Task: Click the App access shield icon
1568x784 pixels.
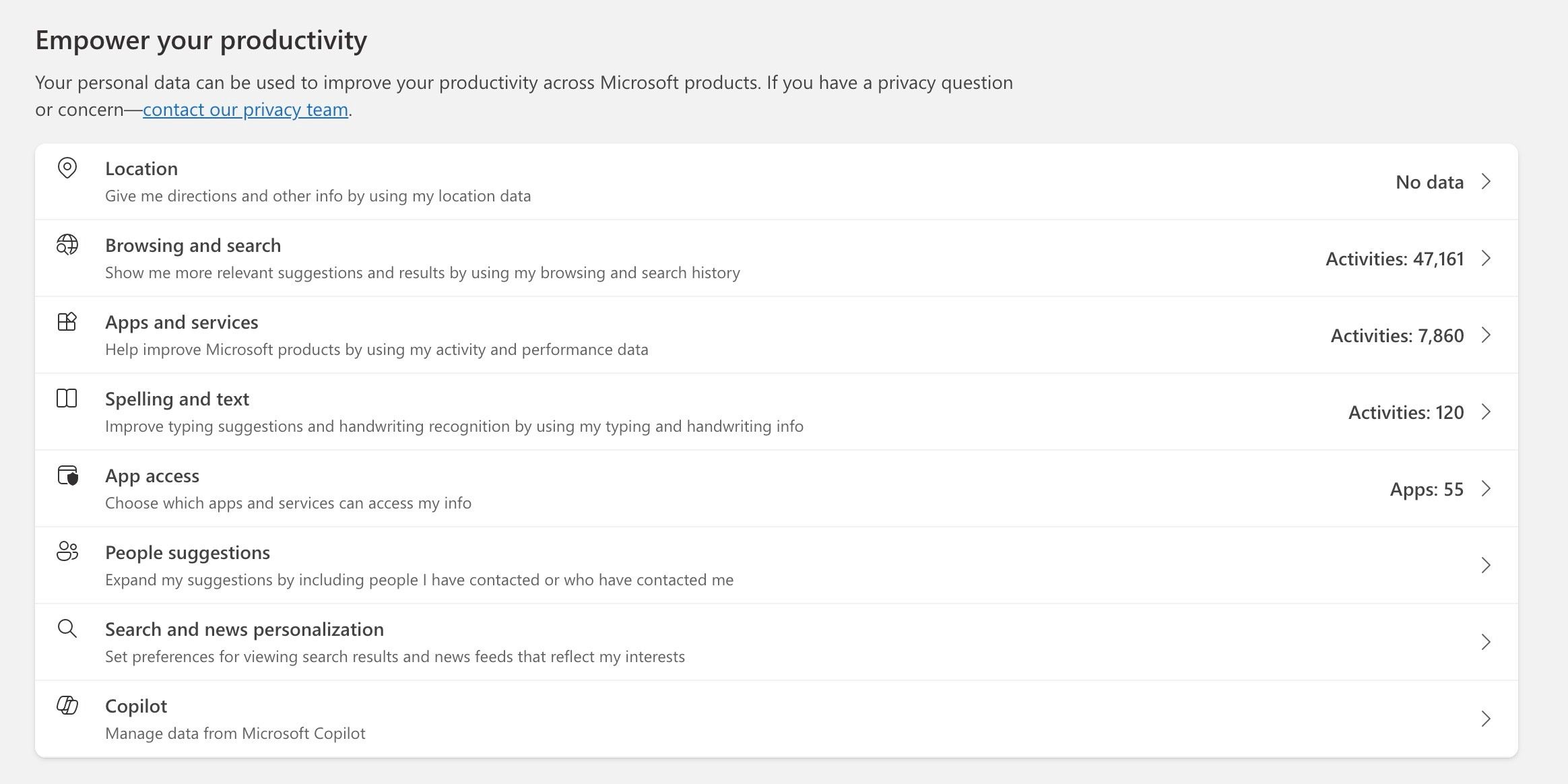Action: pyautogui.click(x=67, y=475)
